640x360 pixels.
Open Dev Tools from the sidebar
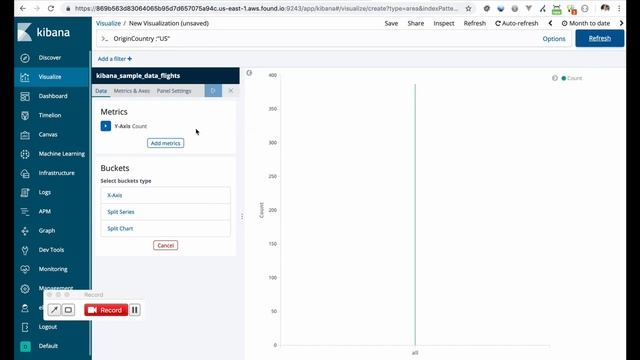(x=51, y=249)
